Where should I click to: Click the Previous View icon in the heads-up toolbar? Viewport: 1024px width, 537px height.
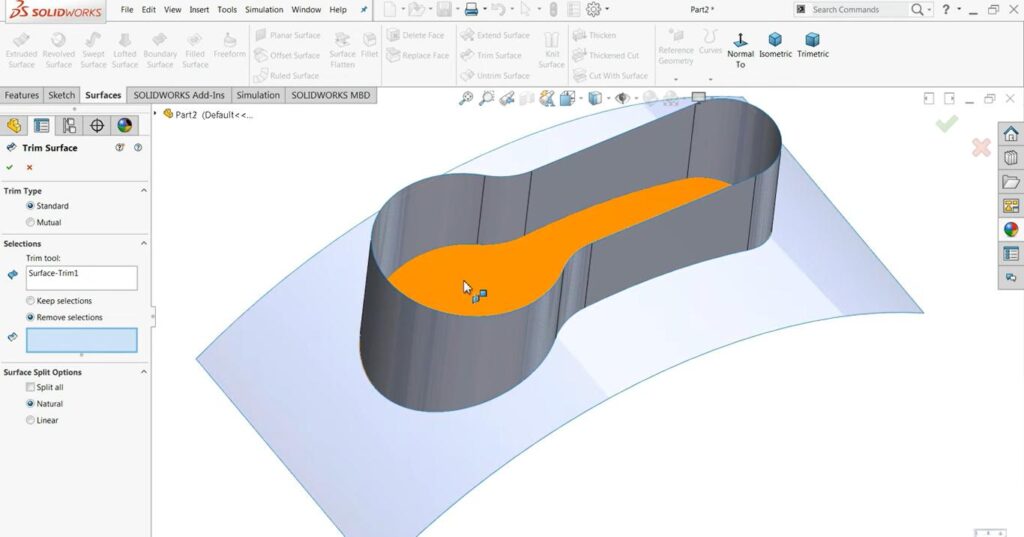[x=507, y=99]
